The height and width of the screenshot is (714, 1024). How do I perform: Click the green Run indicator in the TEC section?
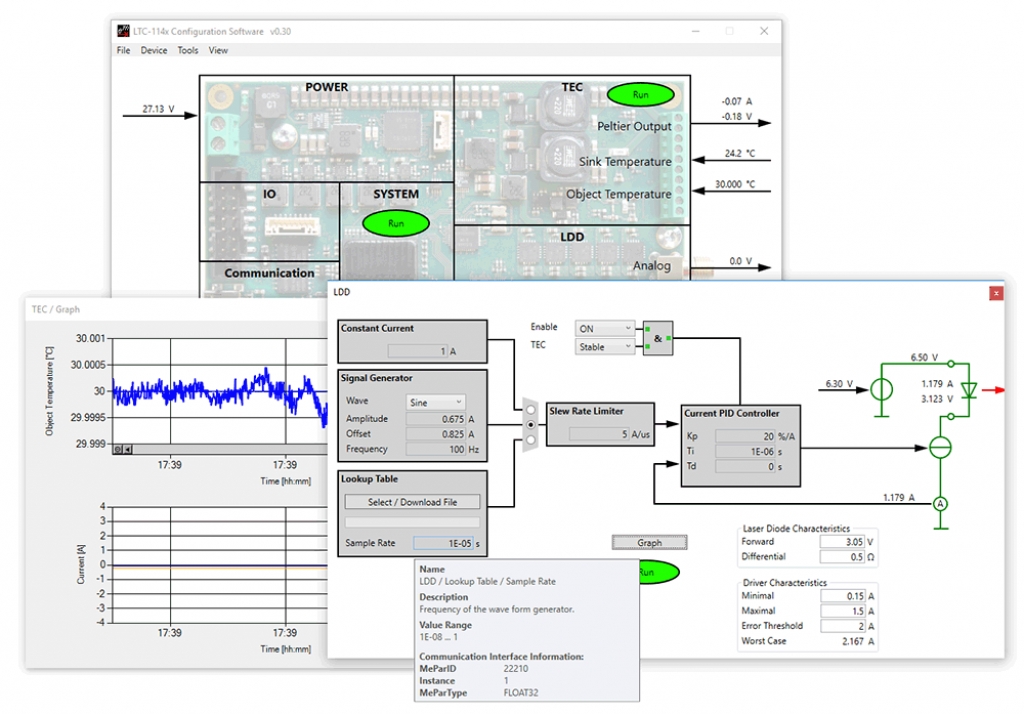coord(639,94)
